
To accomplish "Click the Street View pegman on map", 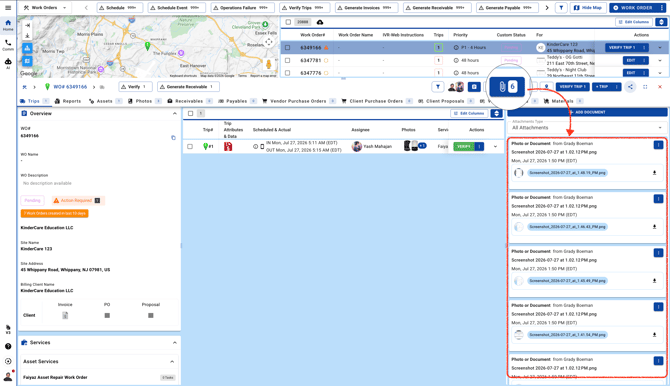I will [x=269, y=65].
